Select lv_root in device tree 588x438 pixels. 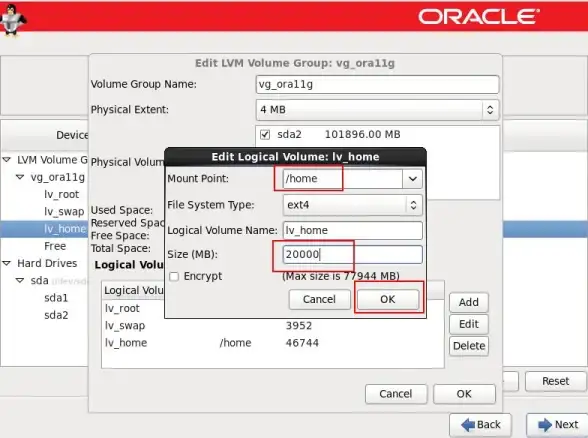[62, 194]
